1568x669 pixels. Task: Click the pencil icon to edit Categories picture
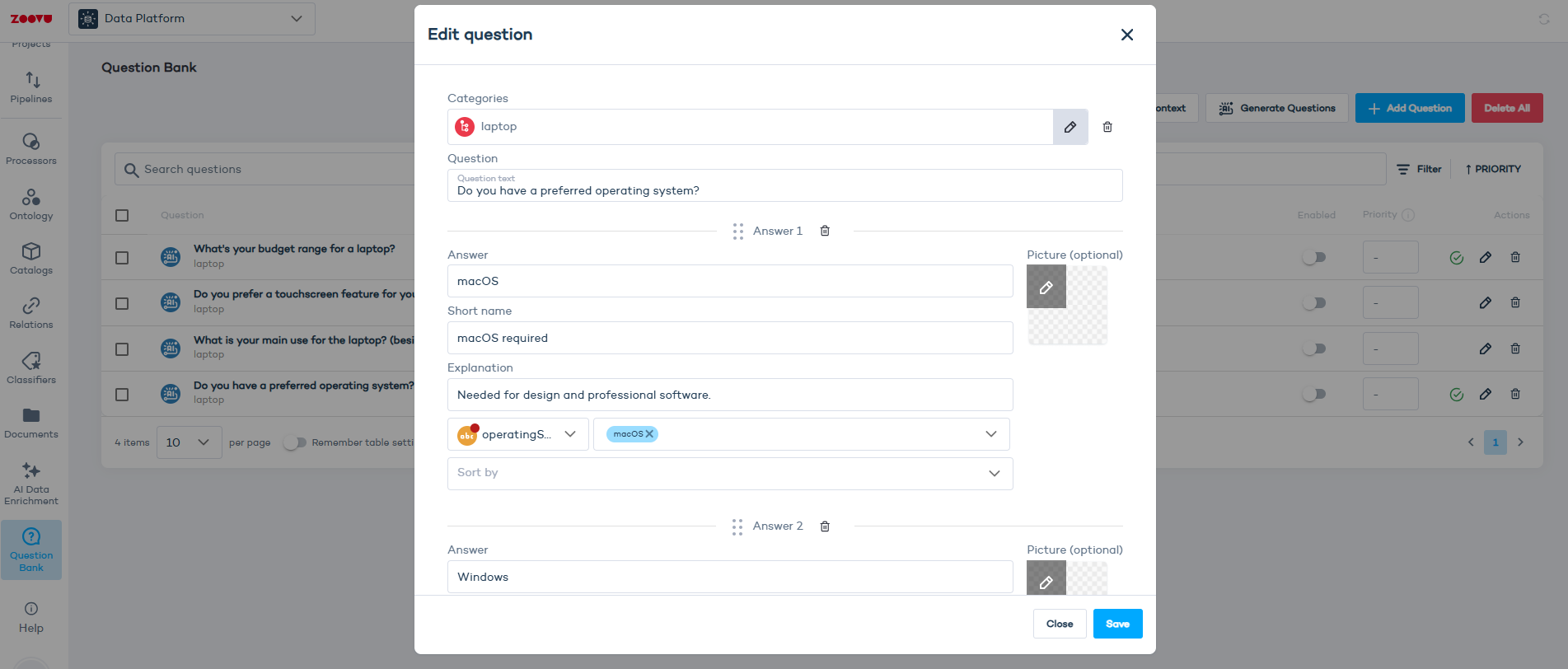[x=1070, y=126]
